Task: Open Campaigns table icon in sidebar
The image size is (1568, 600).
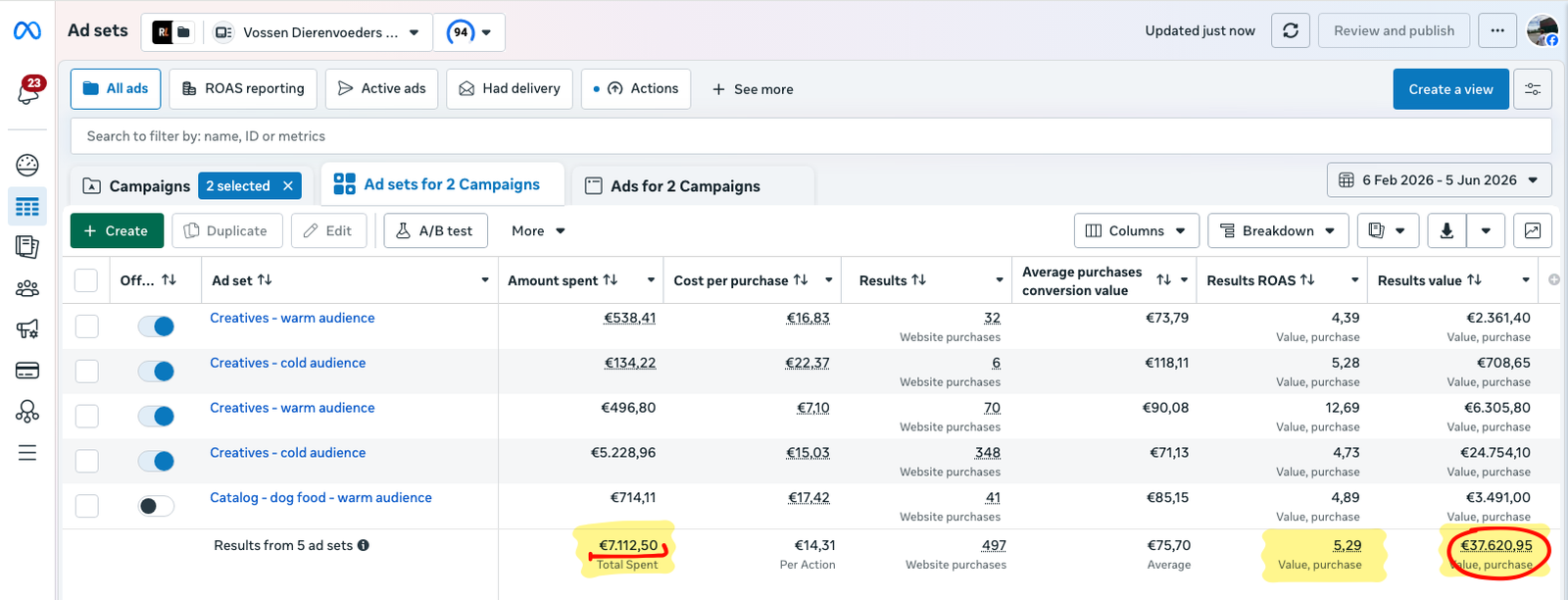Action: pyautogui.click(x=27, y=206)
